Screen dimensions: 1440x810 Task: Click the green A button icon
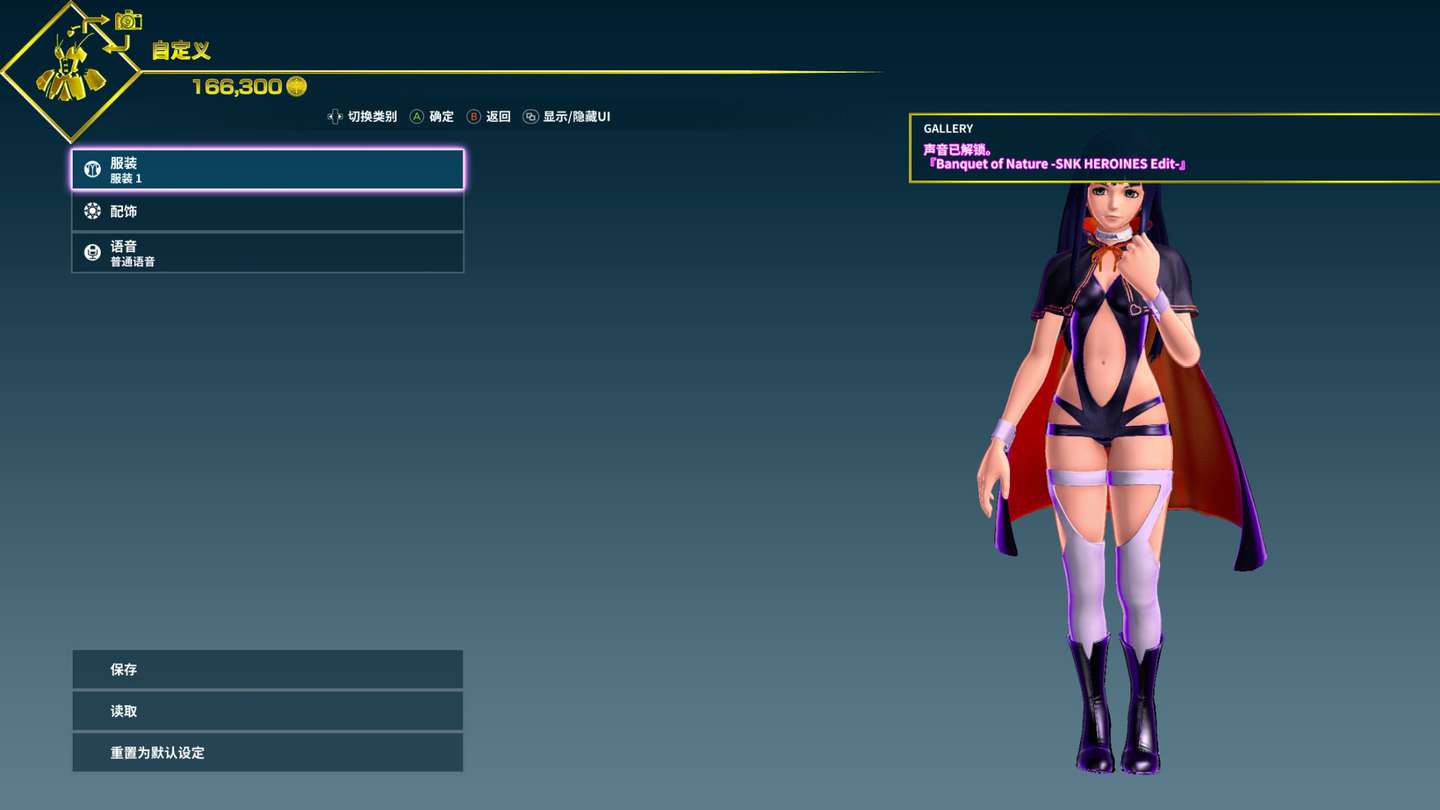coord(417,117)
